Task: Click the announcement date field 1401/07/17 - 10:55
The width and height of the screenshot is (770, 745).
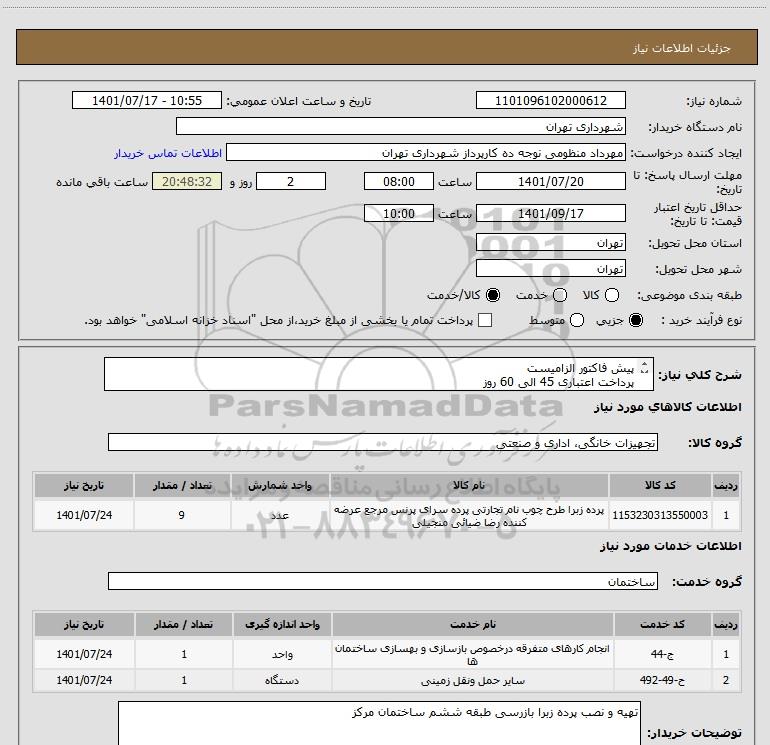Action: (147, 100)
